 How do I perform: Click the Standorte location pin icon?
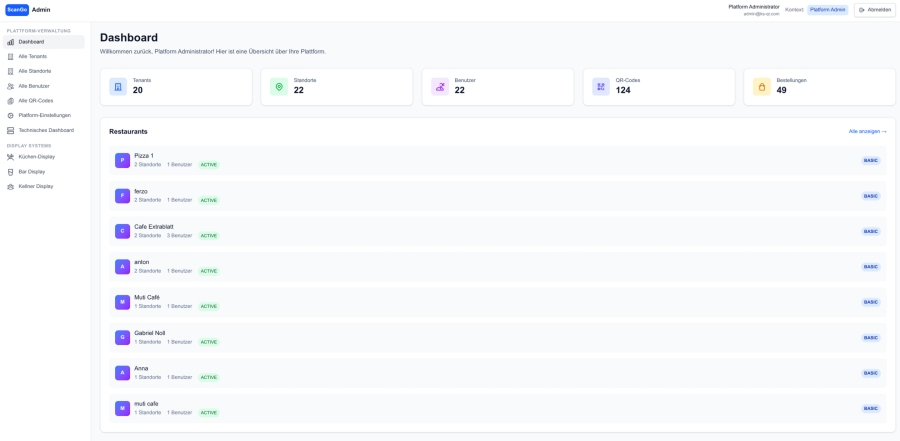(x=279, y=87)
